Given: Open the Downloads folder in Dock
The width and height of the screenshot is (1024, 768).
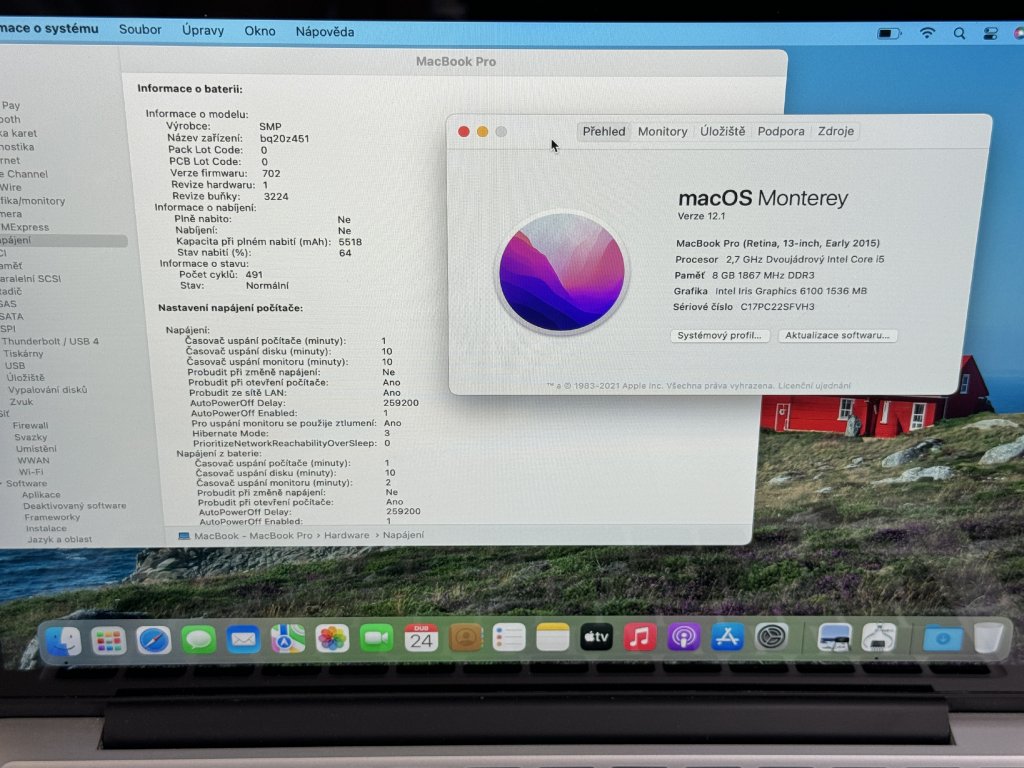Looking at the screenshot, I should pos(942,637).
